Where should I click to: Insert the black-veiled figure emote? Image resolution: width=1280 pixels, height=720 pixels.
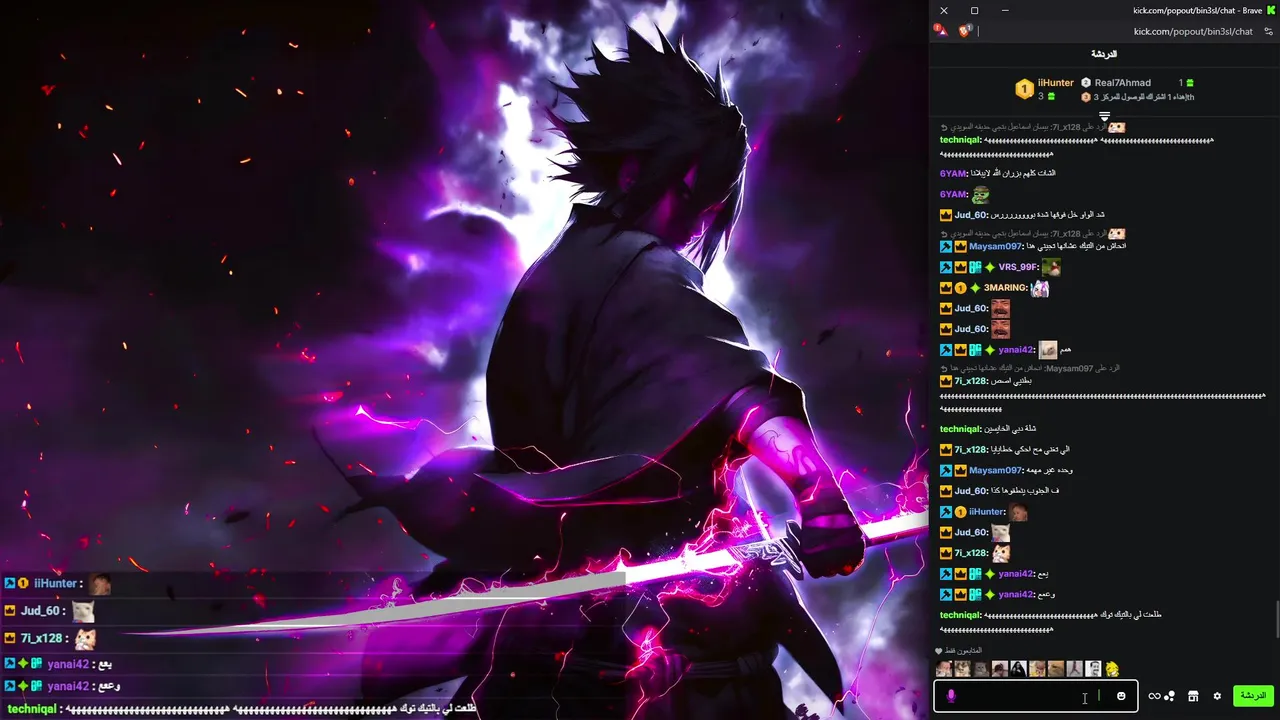[x=1018, y=669]
